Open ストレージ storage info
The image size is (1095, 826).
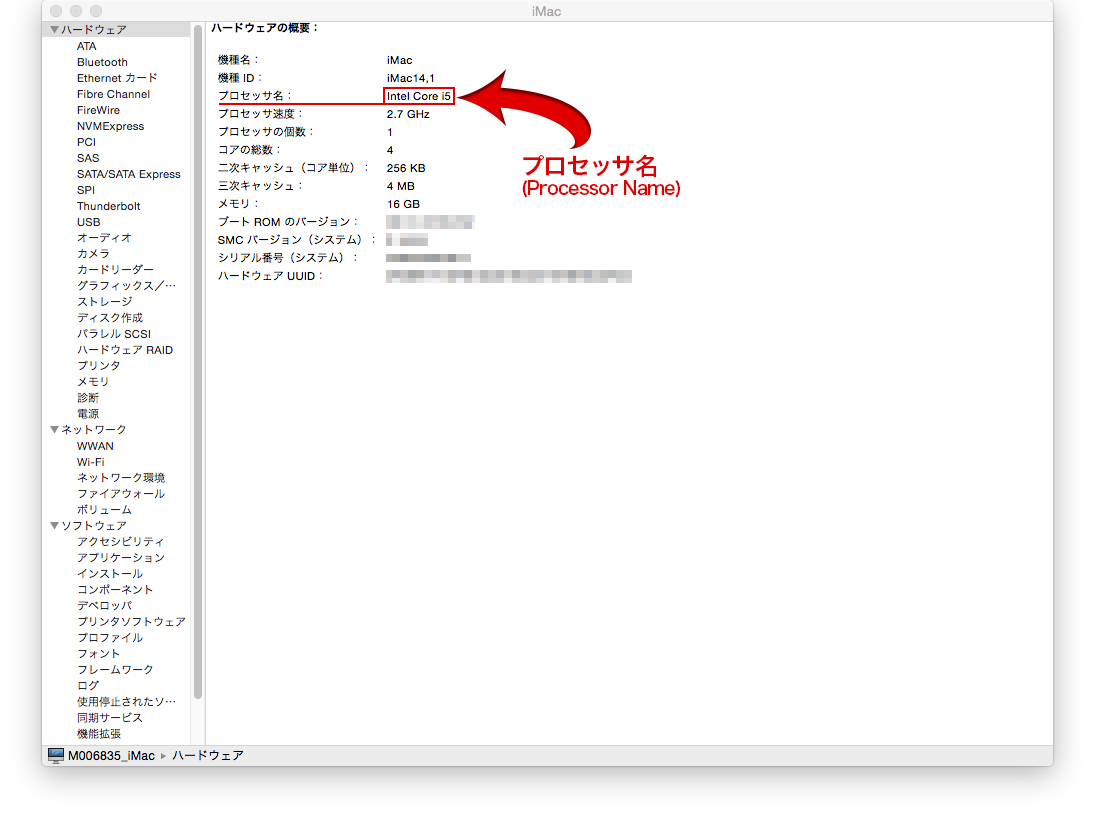[x=104, y=302]
